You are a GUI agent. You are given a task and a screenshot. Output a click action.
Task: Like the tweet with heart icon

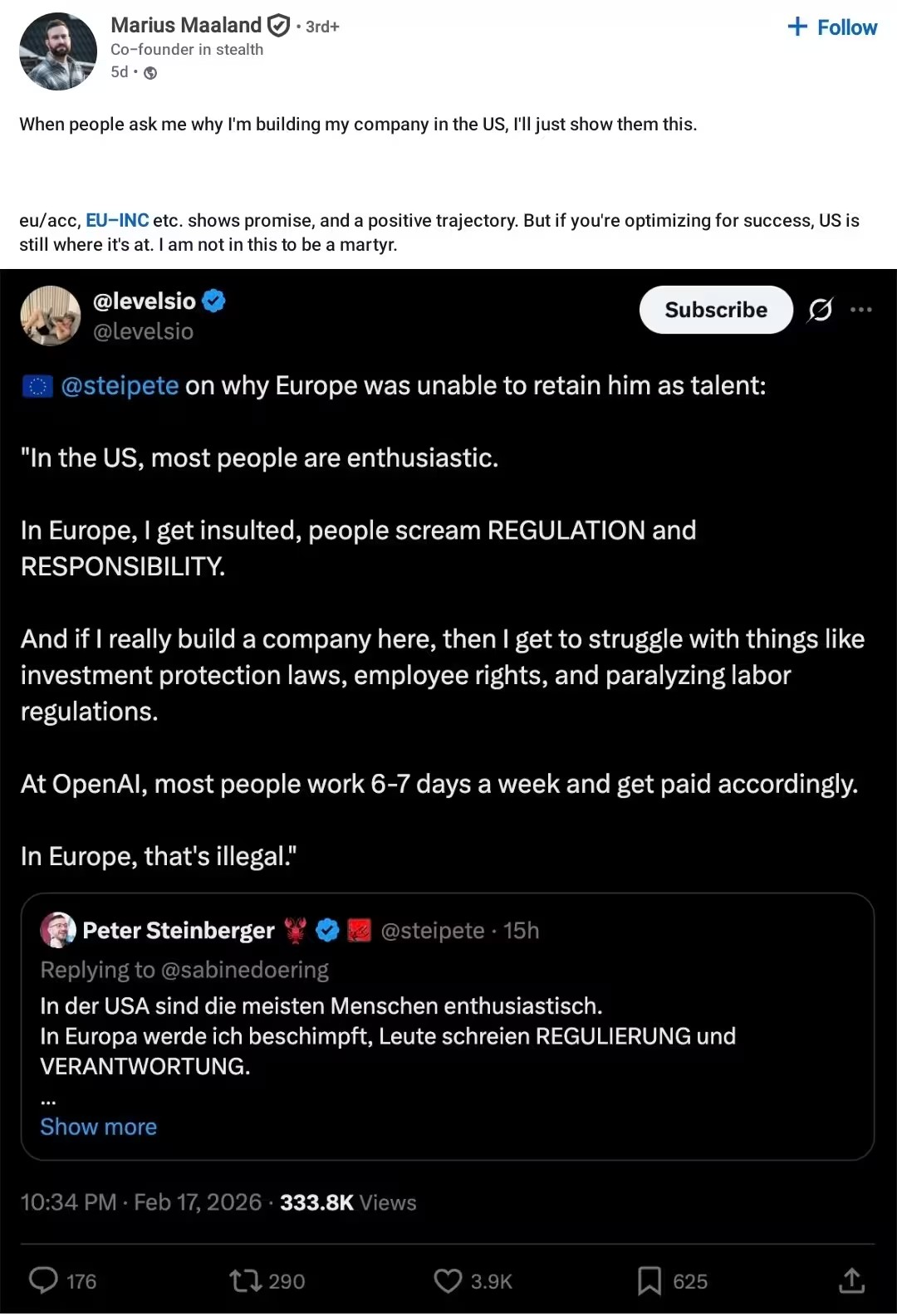coord(448,1280)
